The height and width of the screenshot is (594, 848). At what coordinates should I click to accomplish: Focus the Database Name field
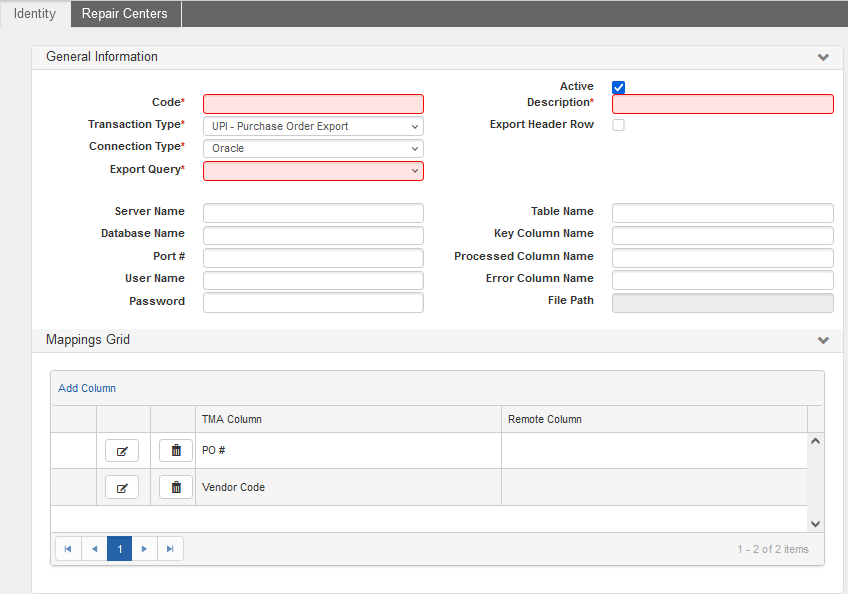click(x=313, y=235)
